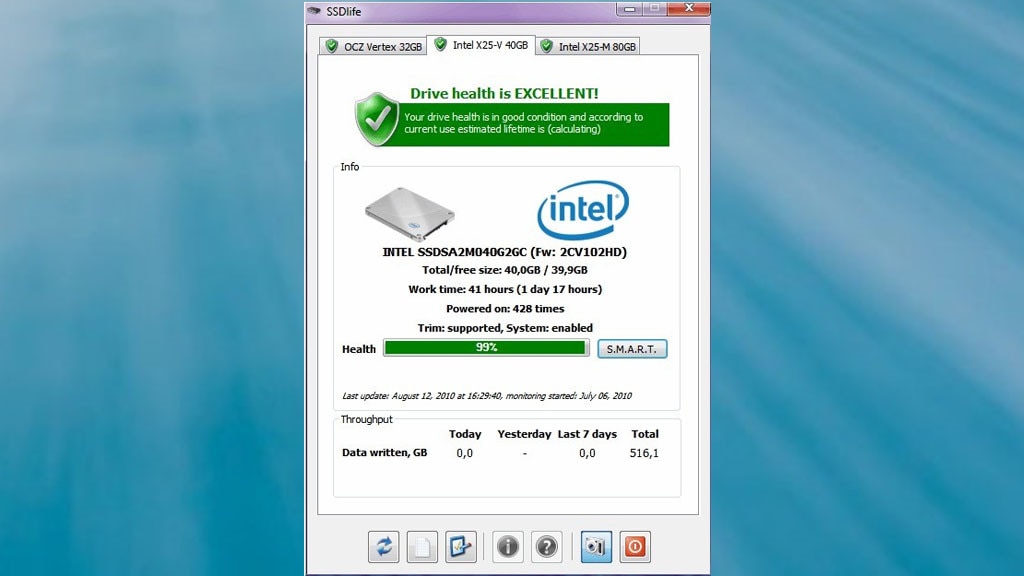Click the 'Last 7 days' column header

(587, 434)
